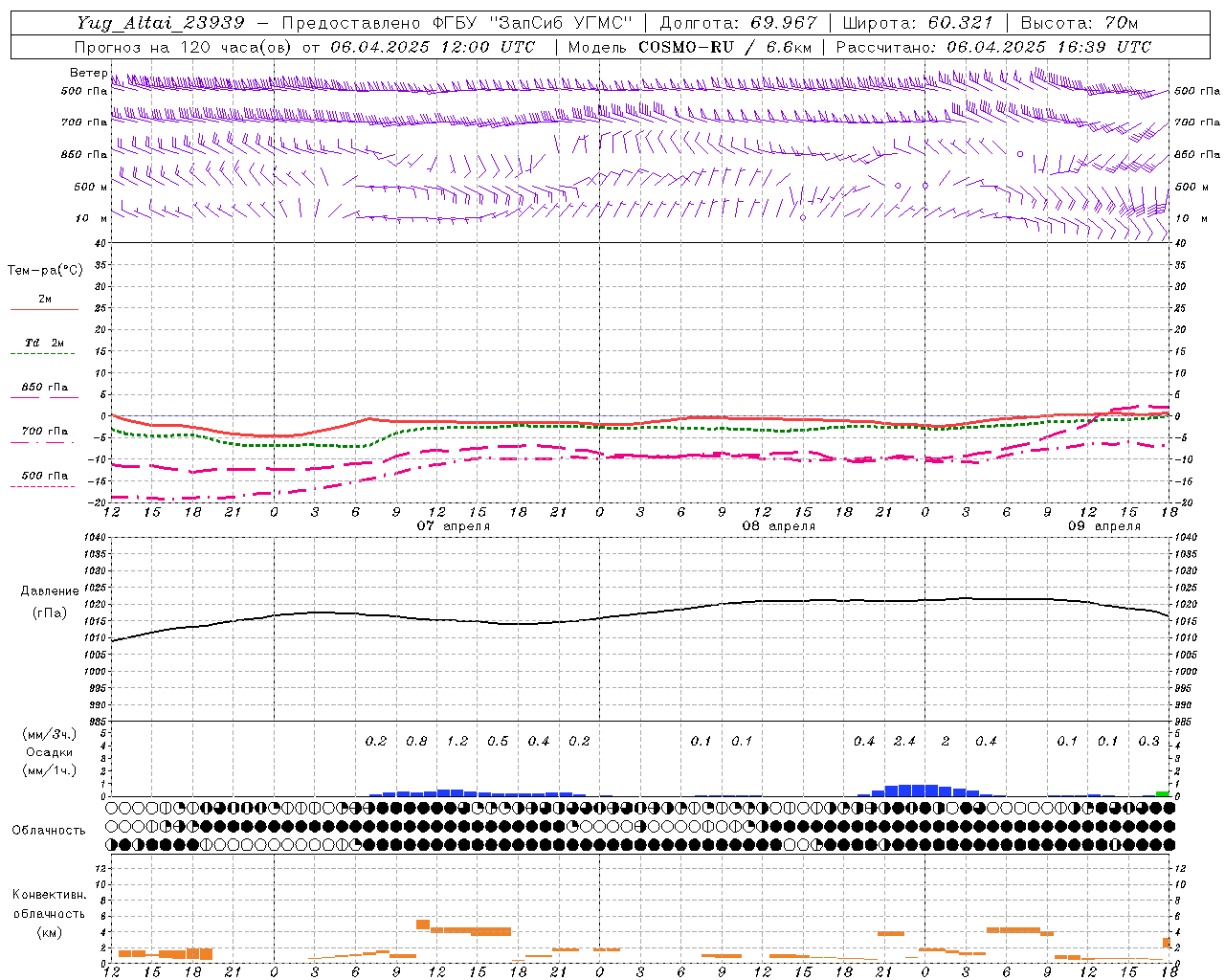Click the 0.8 precipitation value
This screenshot has height=980, width=1225.
416,742
